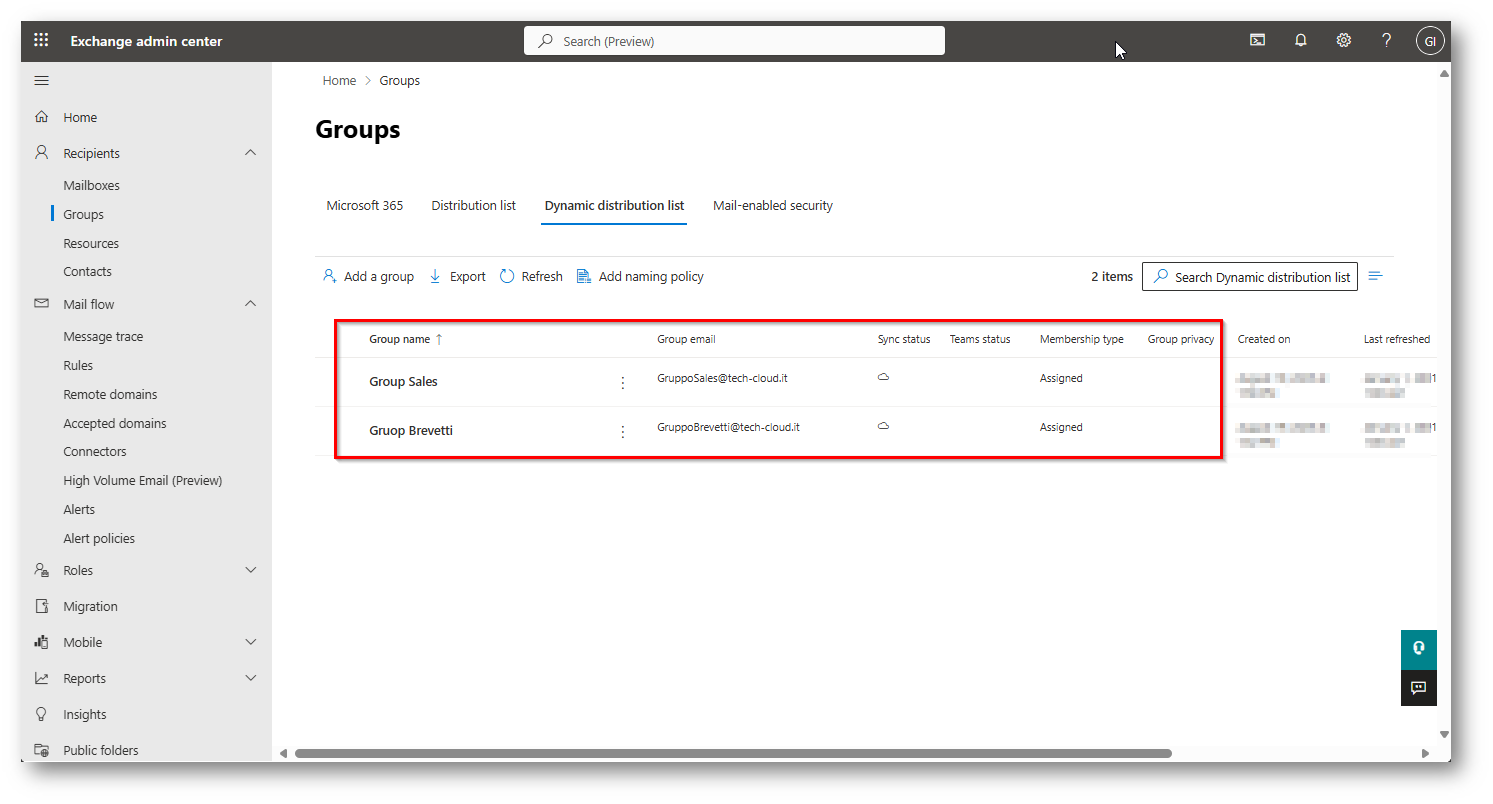Switch to the Distribution list tab
Image resolution: width=1493 pixels, height=804 pixels.
pyautogui.click(x=473, y=206)
